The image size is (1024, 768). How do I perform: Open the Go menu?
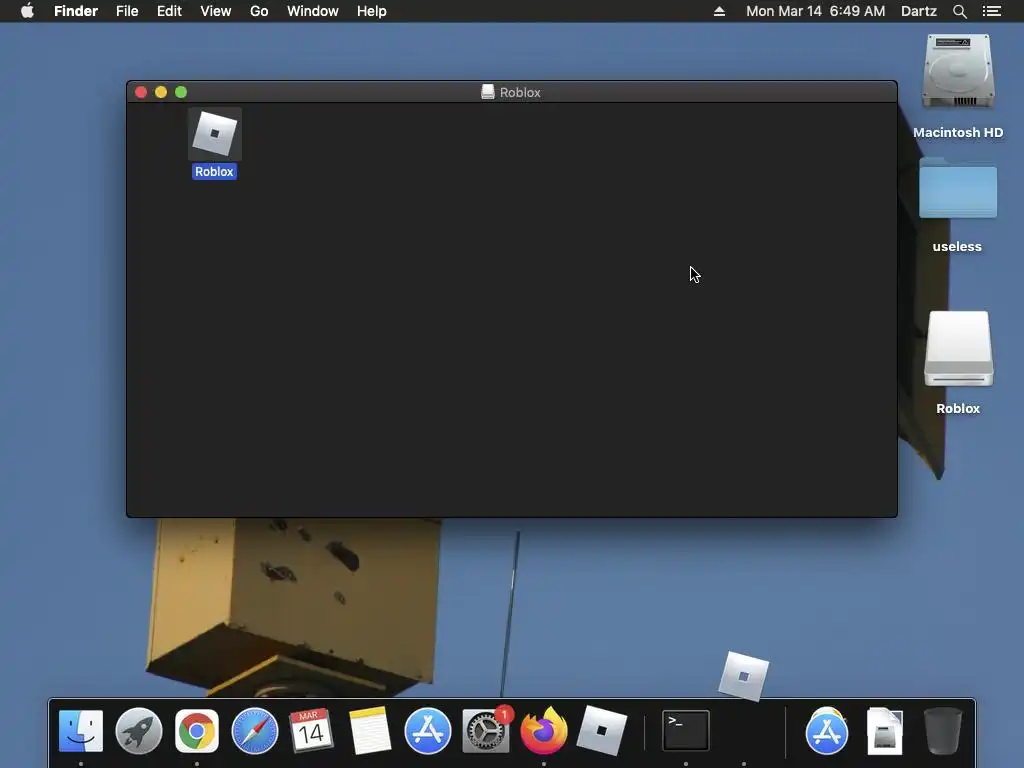click(x=259, y=11)
